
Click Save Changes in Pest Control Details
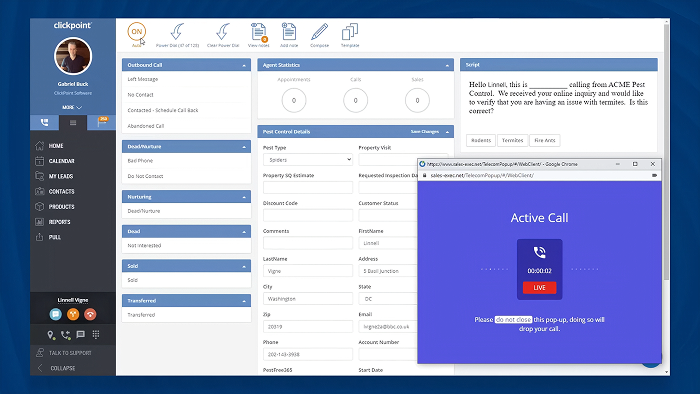point(425,132)
